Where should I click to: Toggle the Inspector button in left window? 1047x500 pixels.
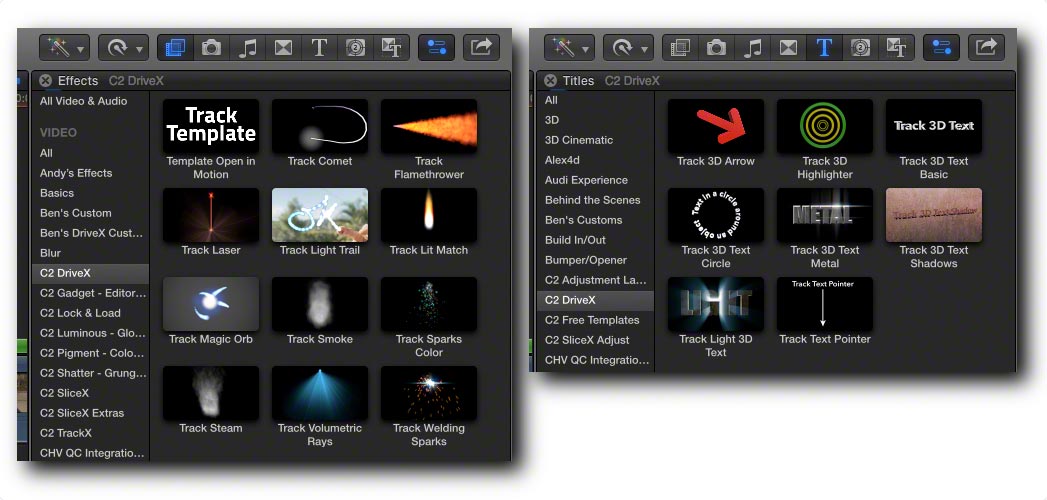[x=437, y=47]
